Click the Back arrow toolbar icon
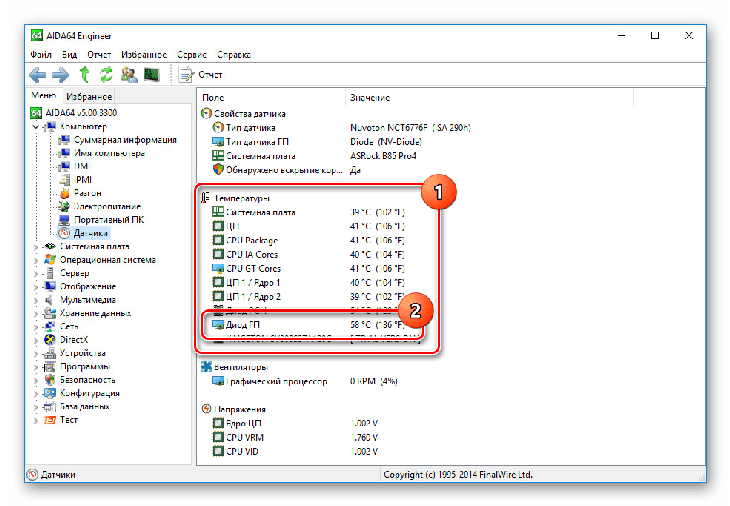Viewport: 730px width, 506px height. (38, 74)
